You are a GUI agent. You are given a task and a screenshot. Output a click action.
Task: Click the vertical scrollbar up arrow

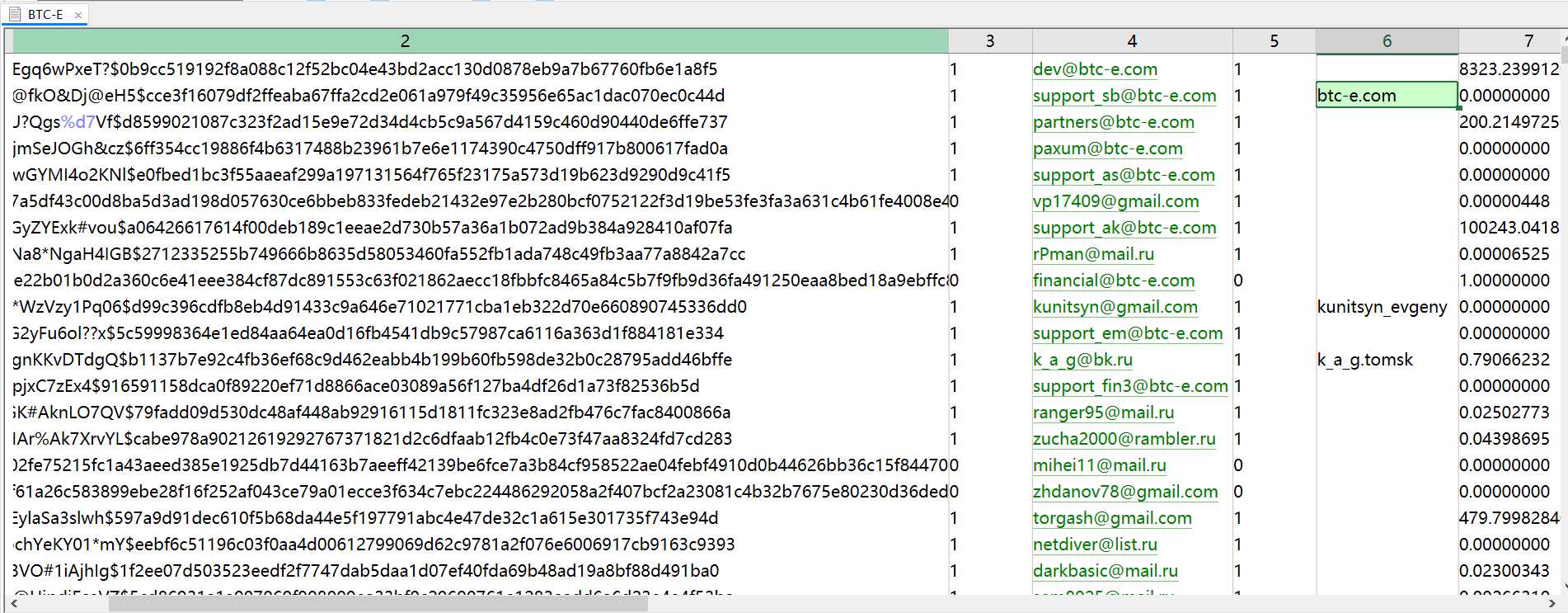(1564, 38)
